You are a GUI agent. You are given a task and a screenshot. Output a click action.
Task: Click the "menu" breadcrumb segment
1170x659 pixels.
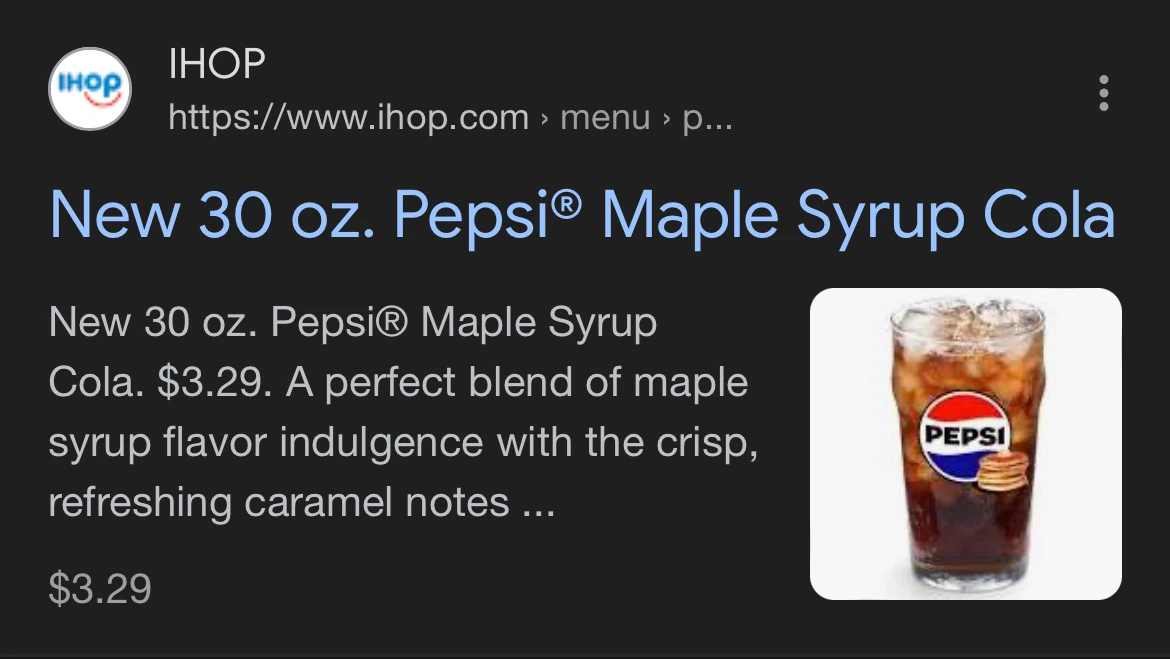(x=605, y=118)
